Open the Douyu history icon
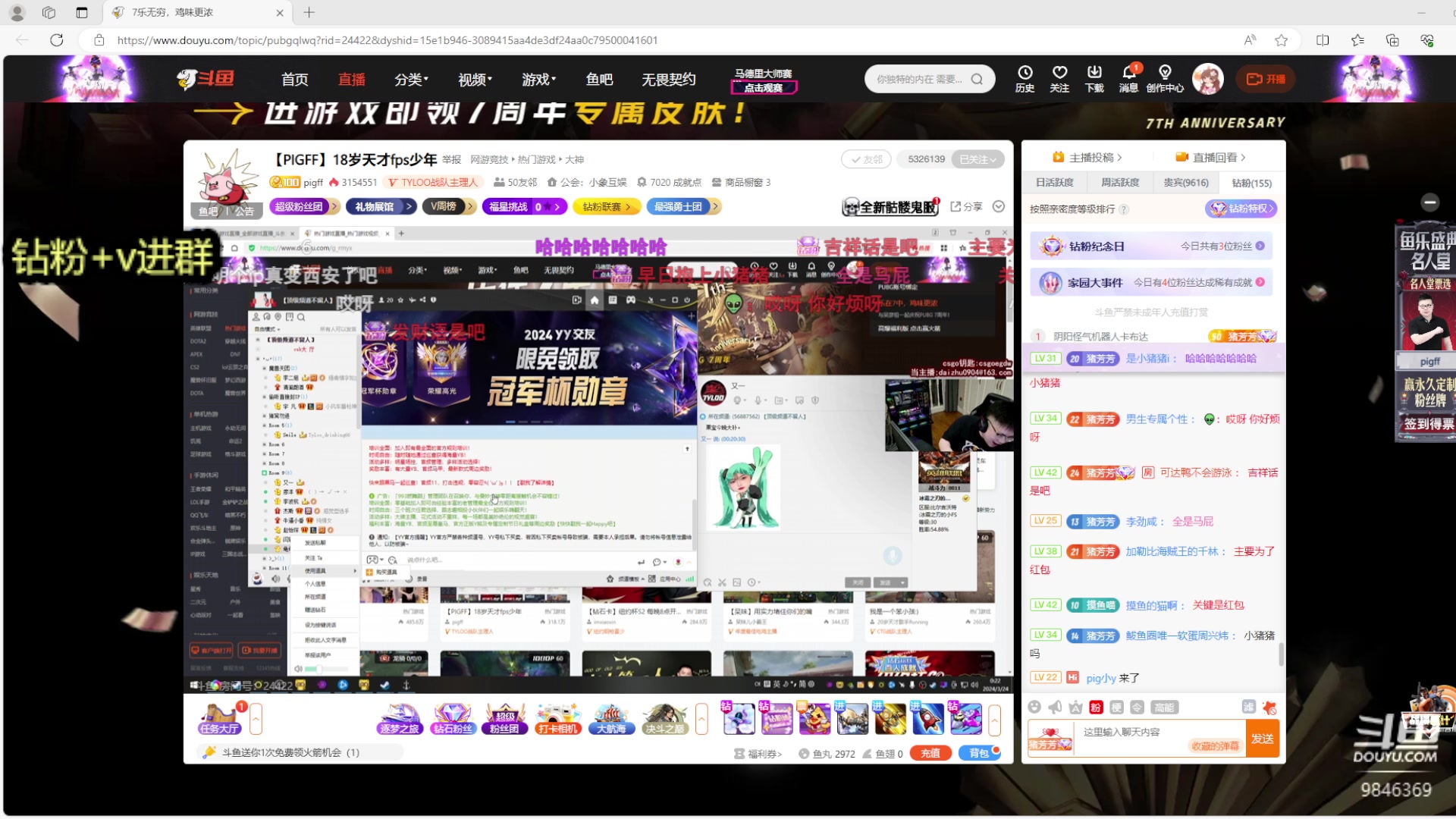The height and width of the screenshot is (819, 1456). click(x=1025, y=78)
